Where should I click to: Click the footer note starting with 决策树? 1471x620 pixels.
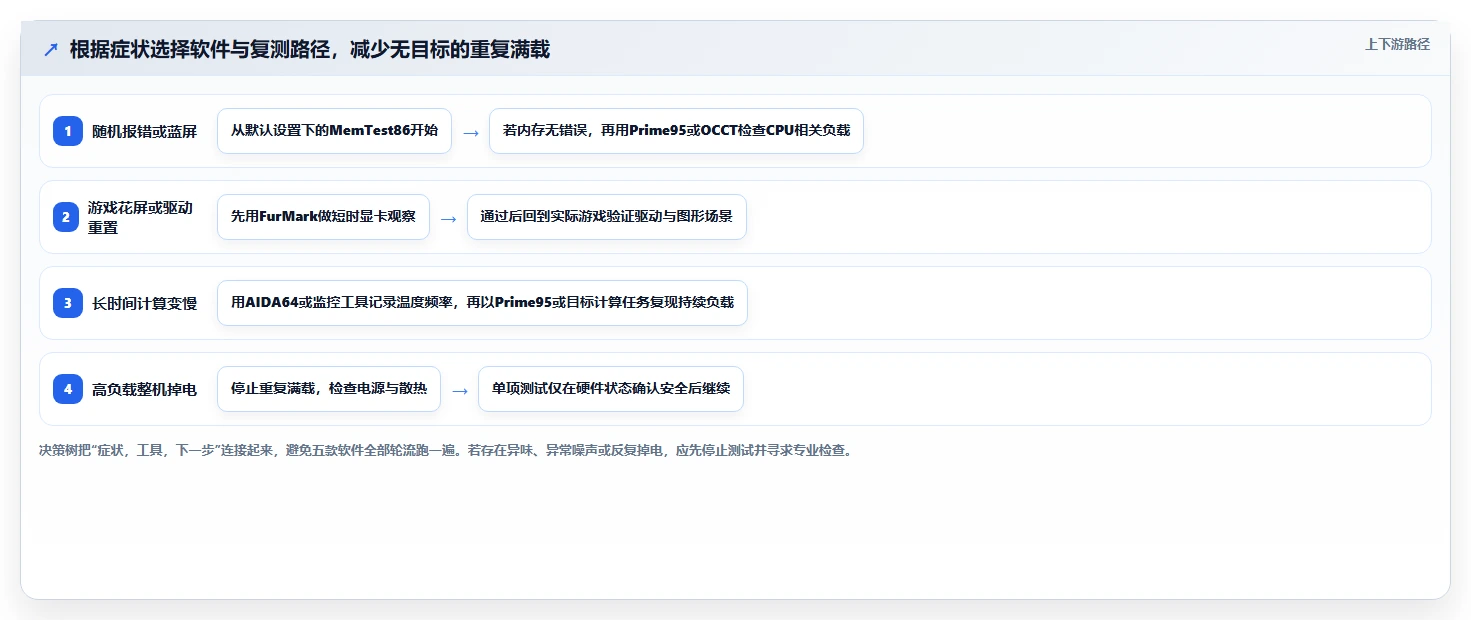click(446, 451)
